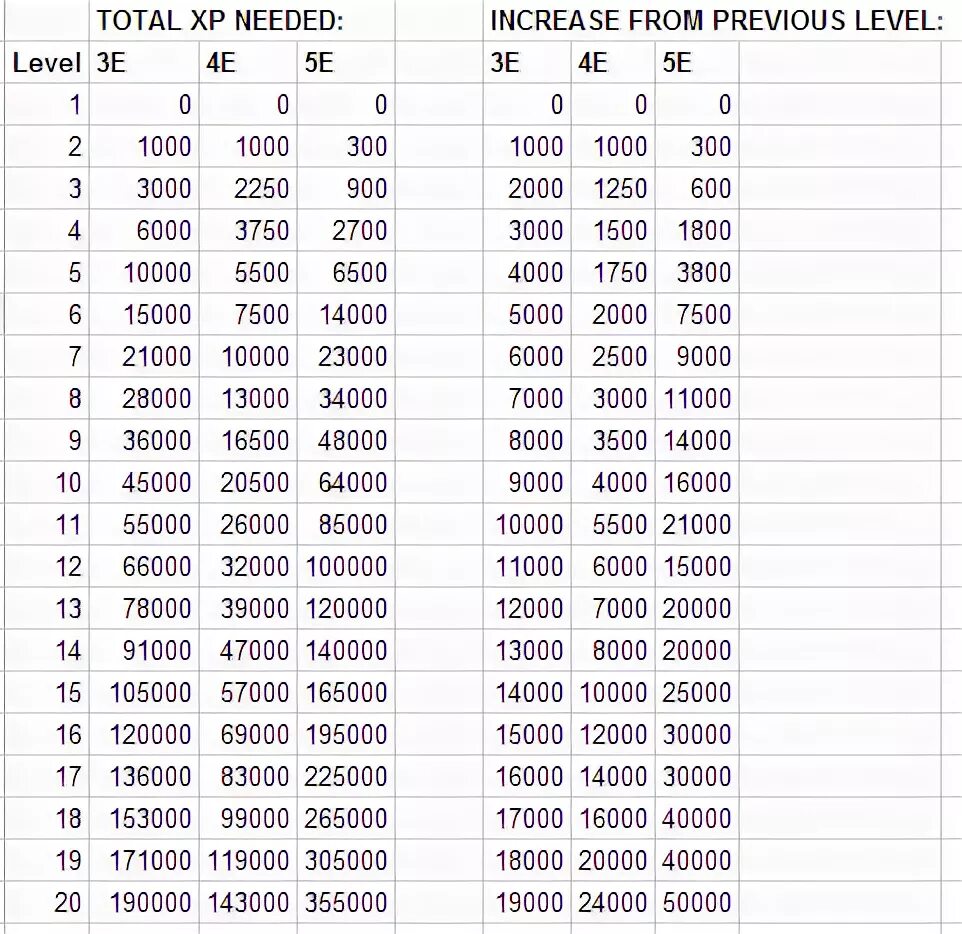Image resolution: width=962 pixels, height=934 pixels.
Task: Select the cell containing 16500
Action: [x=248, y=440]
